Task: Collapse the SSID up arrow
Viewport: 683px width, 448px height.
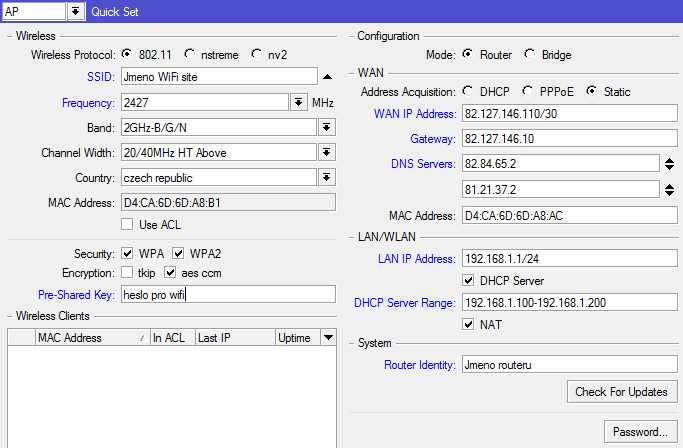Action: coord(326,76)
